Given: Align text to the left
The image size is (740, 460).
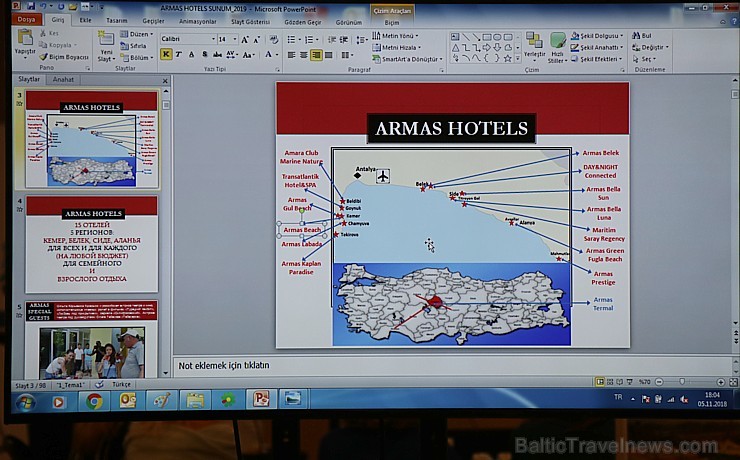Looking at the screenshot, I should [291, 55].
